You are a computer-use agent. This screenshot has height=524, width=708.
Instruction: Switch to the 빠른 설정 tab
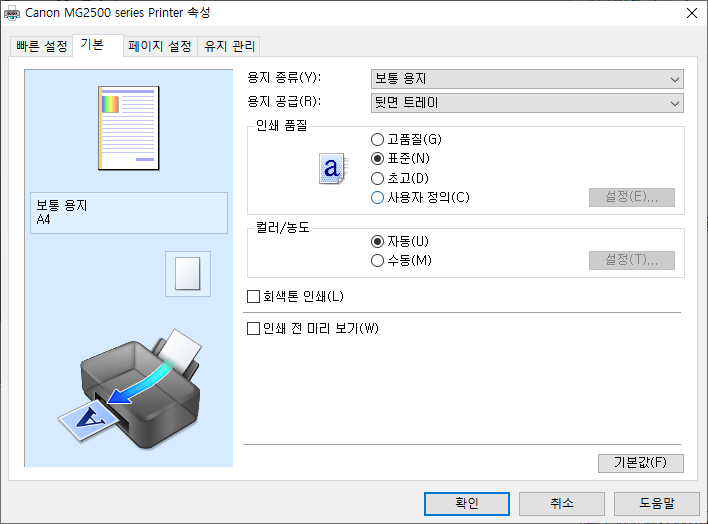coord(41,46)
